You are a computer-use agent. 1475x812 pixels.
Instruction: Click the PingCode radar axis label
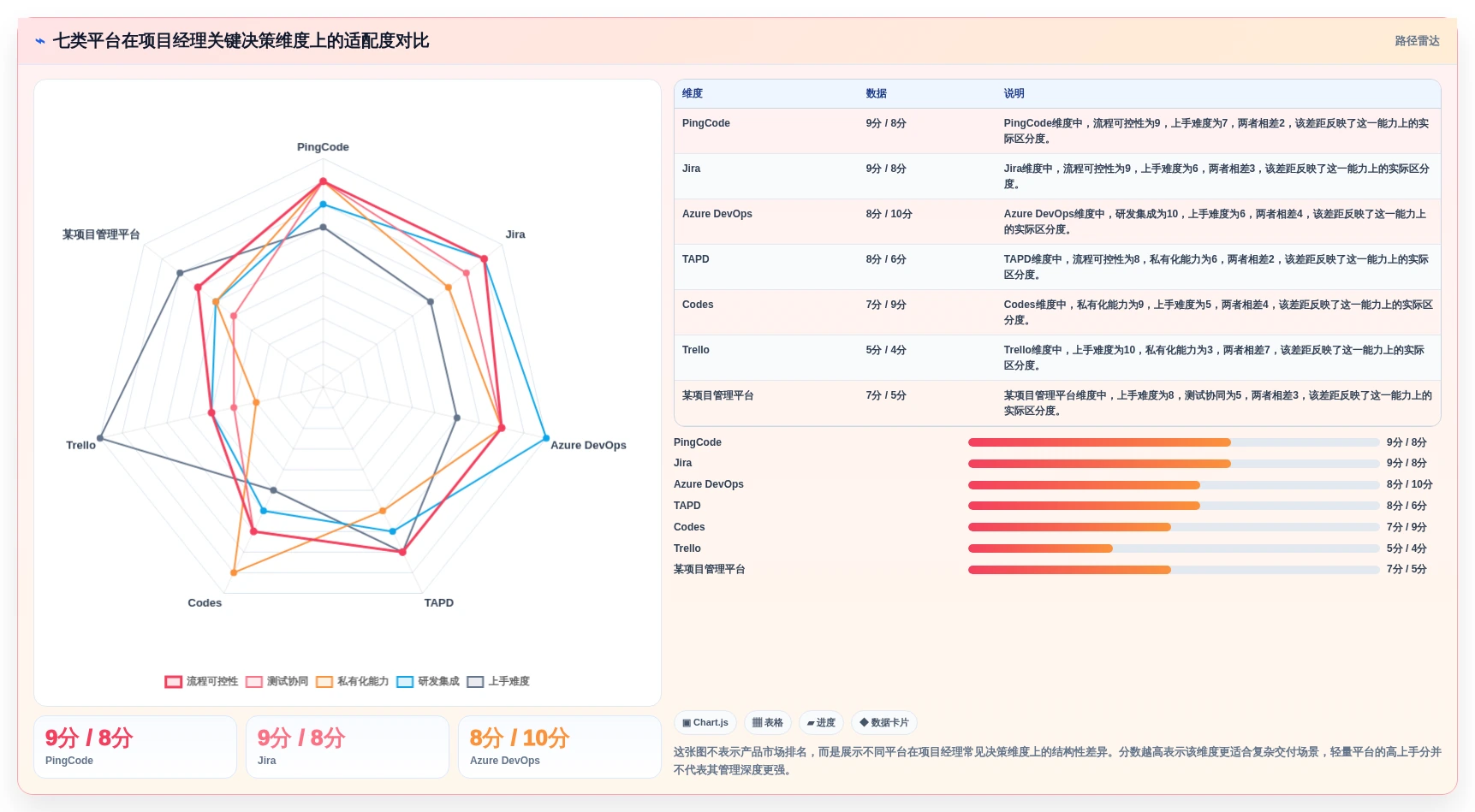pos(323,147)
